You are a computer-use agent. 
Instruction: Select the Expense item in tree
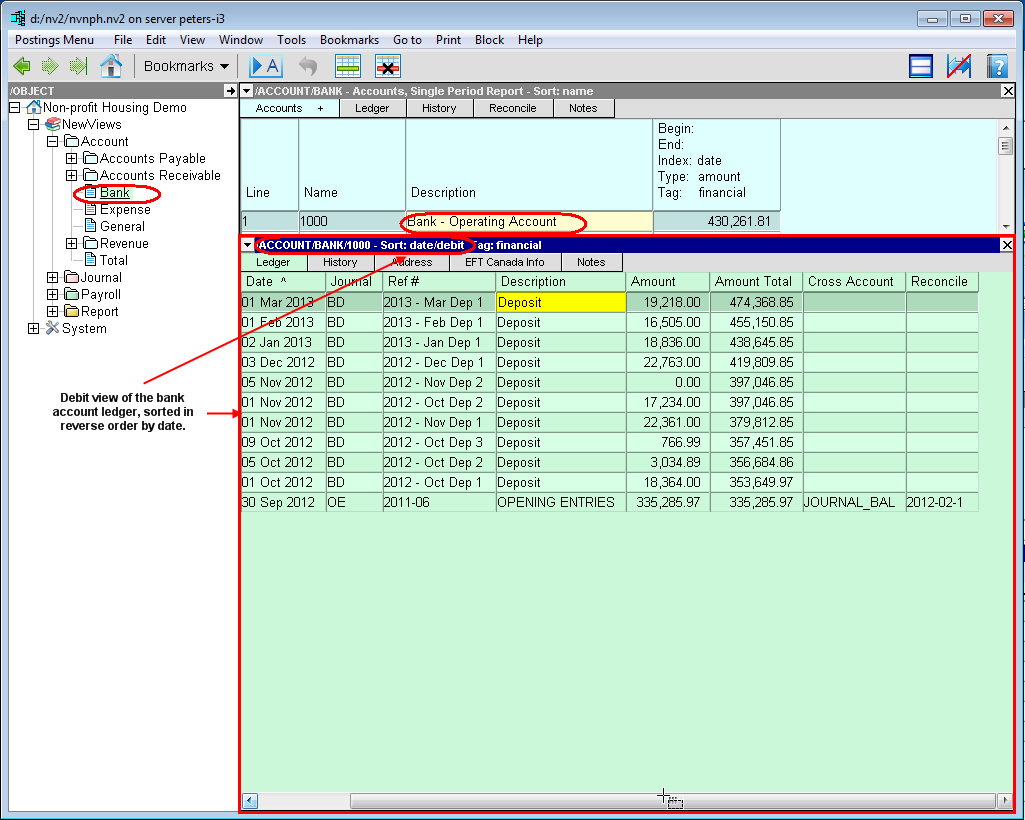(125, 210)
